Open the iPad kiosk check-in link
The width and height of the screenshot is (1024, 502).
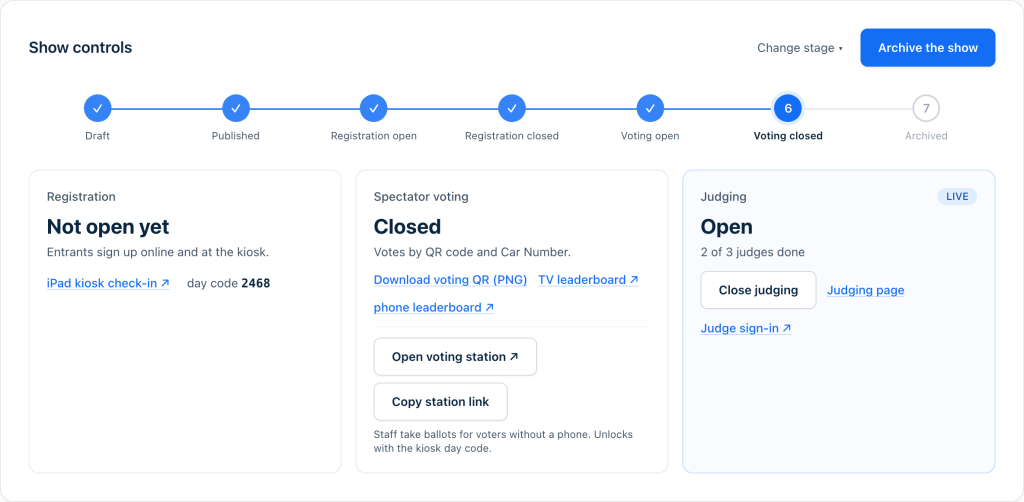pyautogui.click(x=108, y=283)
